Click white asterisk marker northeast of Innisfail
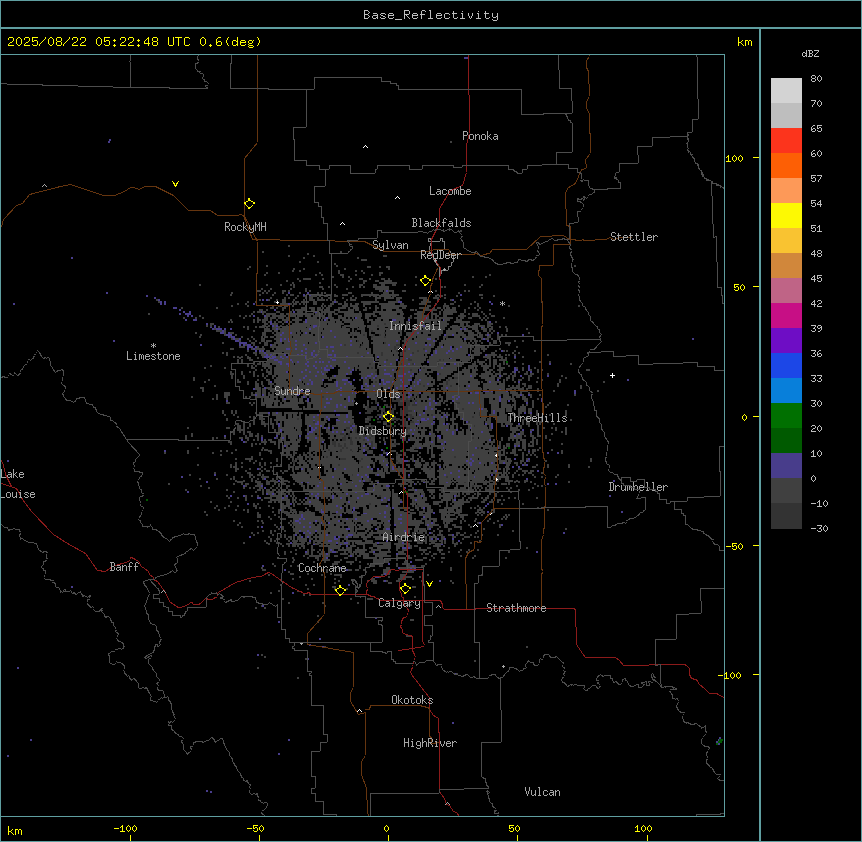 tap(502, 303)
